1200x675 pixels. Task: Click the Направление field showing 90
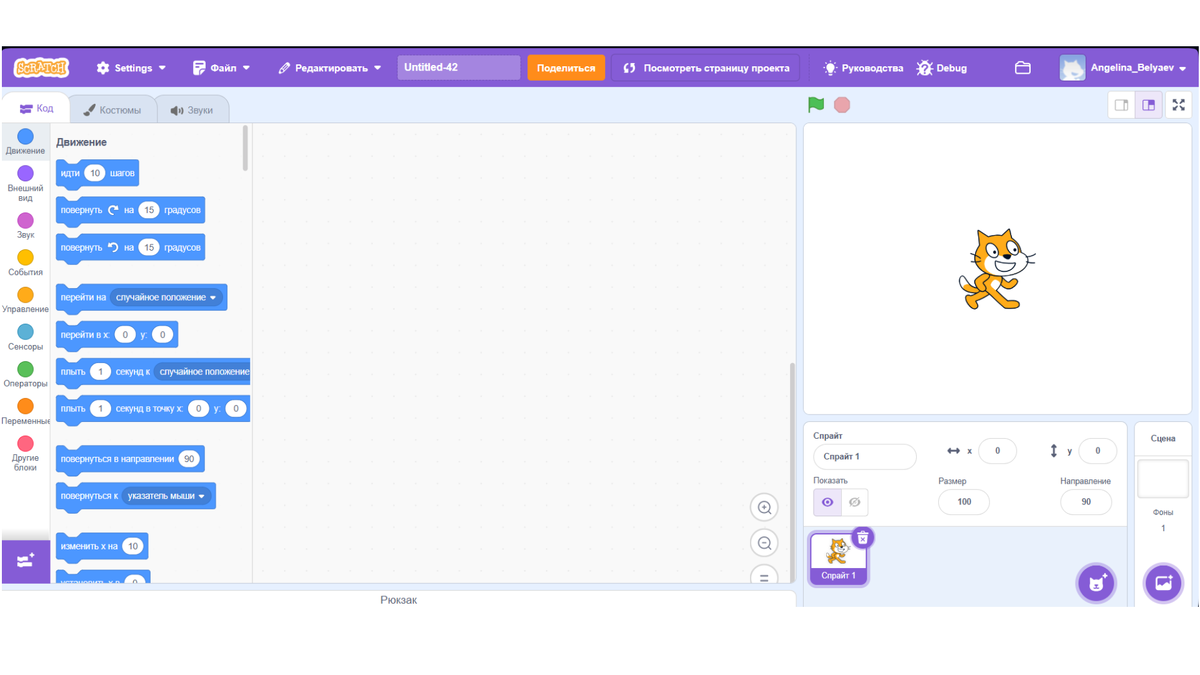1086,502
